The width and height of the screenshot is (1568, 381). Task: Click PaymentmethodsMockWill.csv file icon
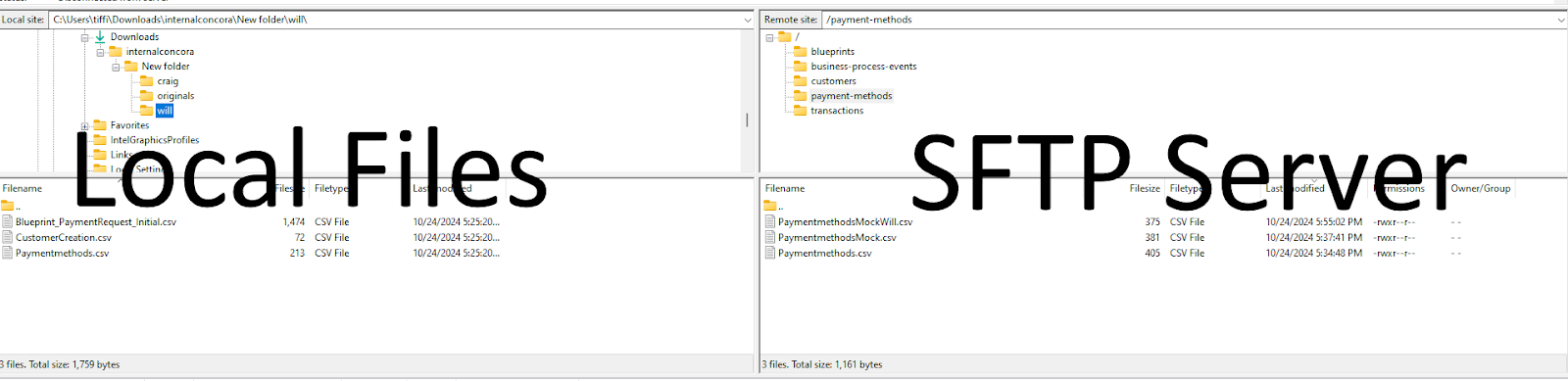[769, 222]
